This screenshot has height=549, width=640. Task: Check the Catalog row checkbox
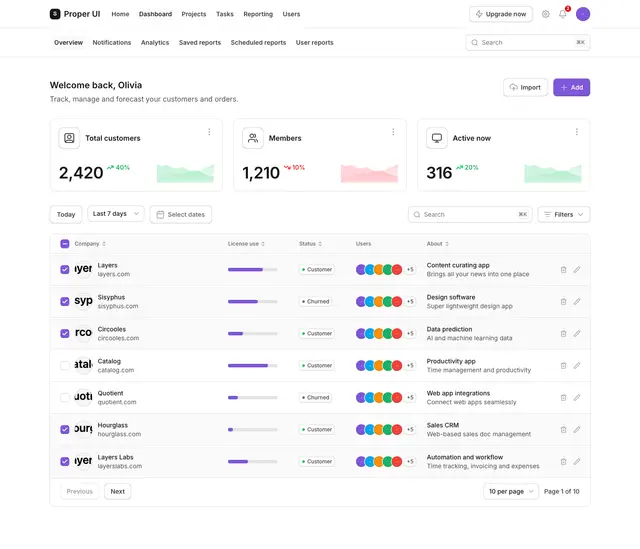[x=64, y=365]
